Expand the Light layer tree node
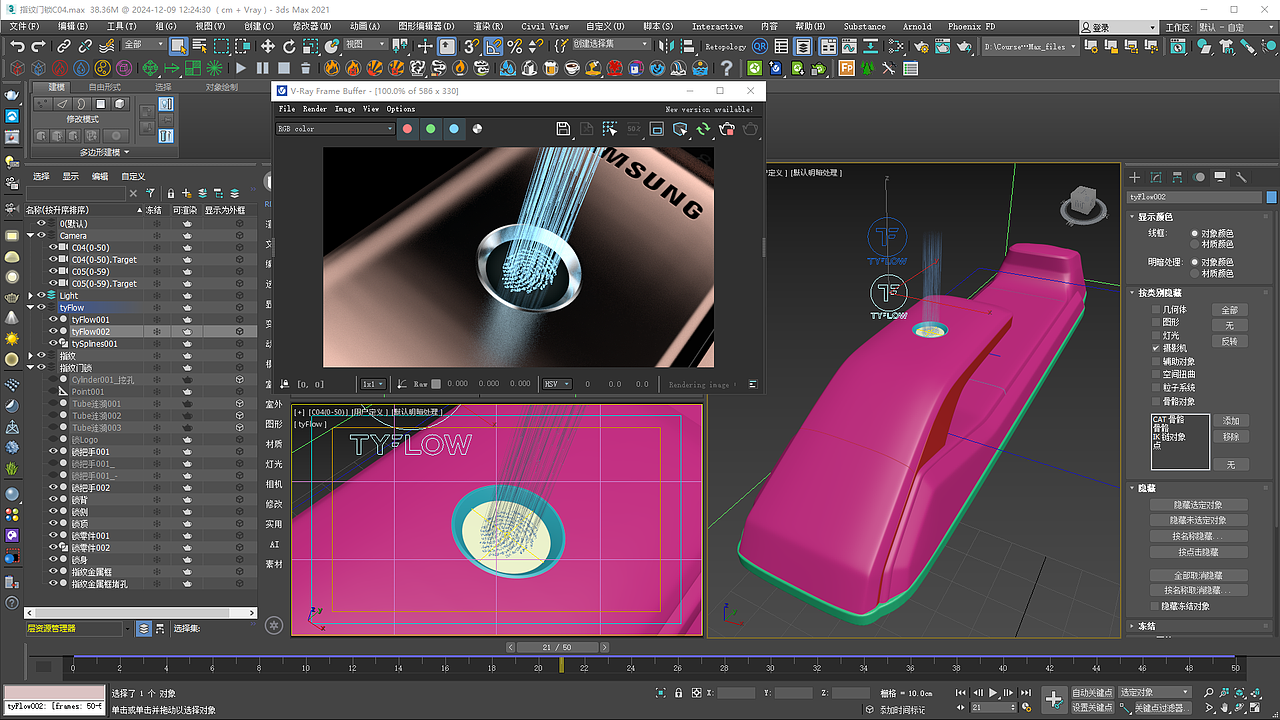Image resolution: width=1280 pixels, height=720 pixels. point(31,296)
